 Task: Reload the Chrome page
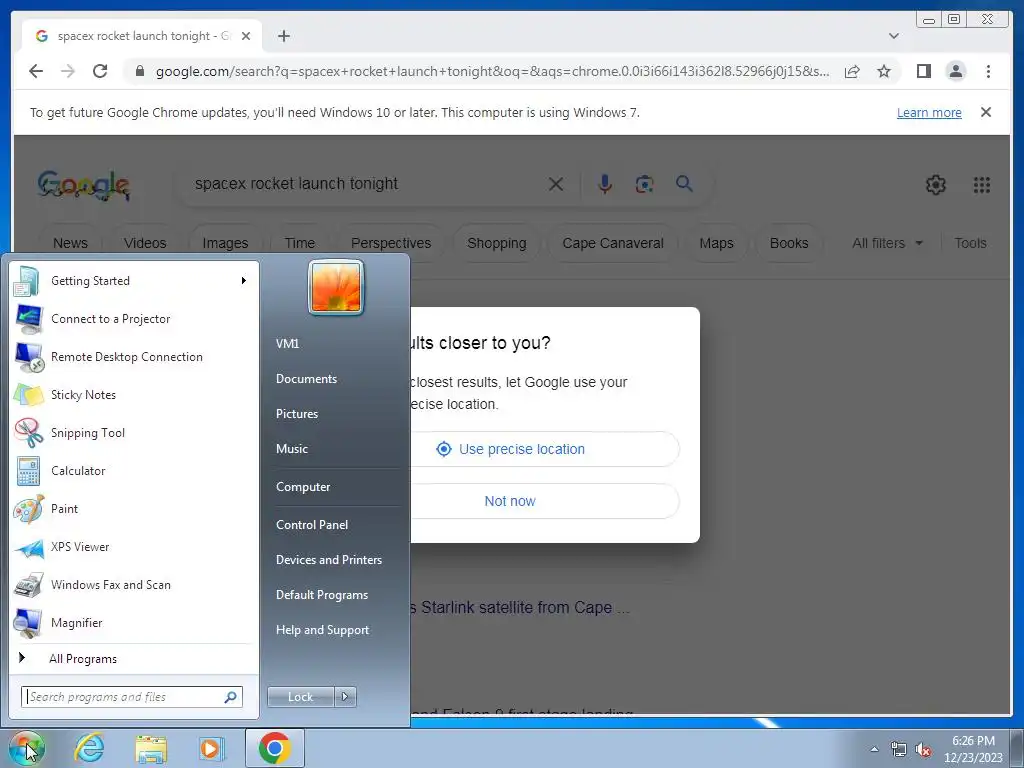(100, 71)
